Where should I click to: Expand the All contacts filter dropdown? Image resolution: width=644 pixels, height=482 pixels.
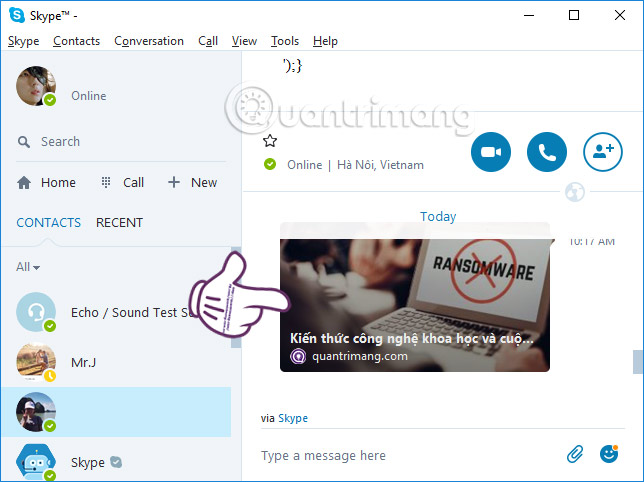28,267
